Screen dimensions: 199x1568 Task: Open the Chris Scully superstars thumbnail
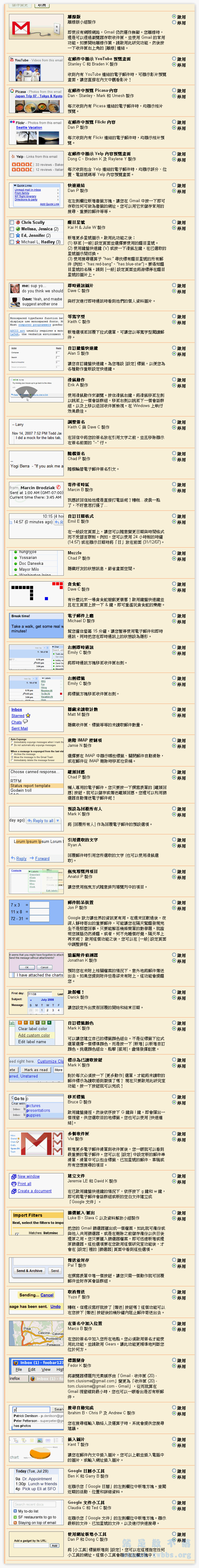coord(37,232)
